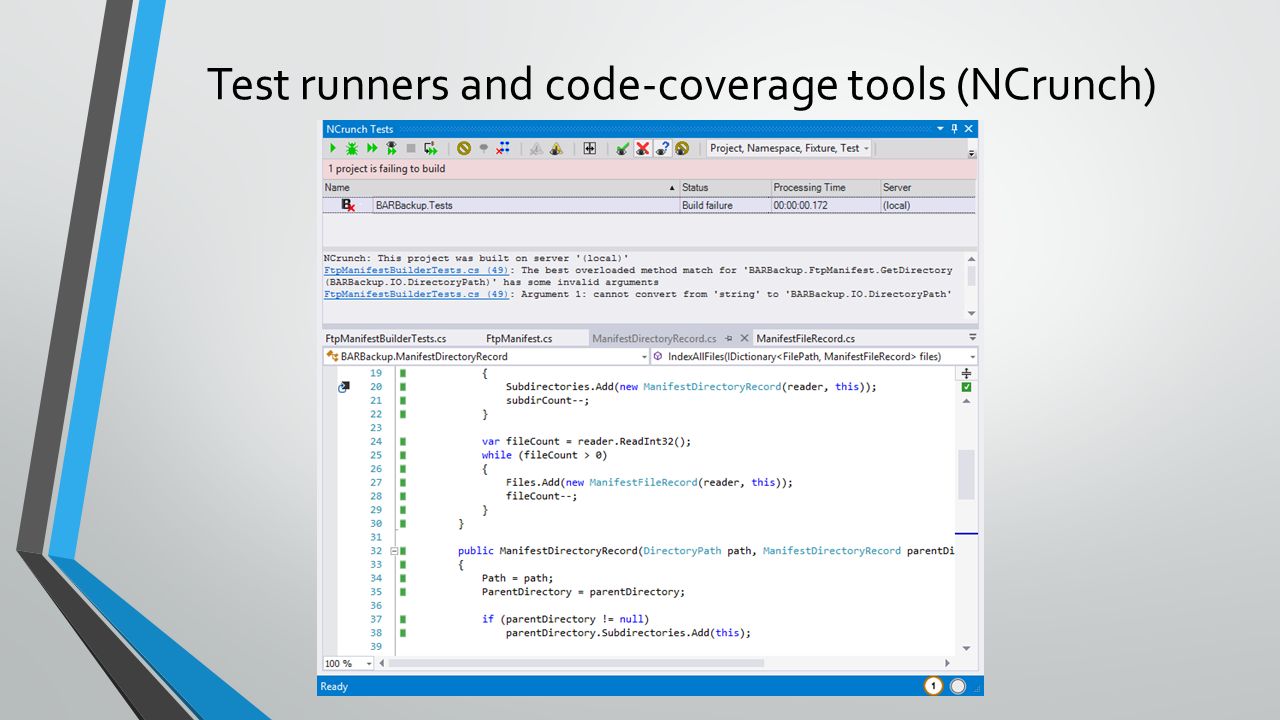Open the IndexAllFiles member dropdown

tap(814, 356)
